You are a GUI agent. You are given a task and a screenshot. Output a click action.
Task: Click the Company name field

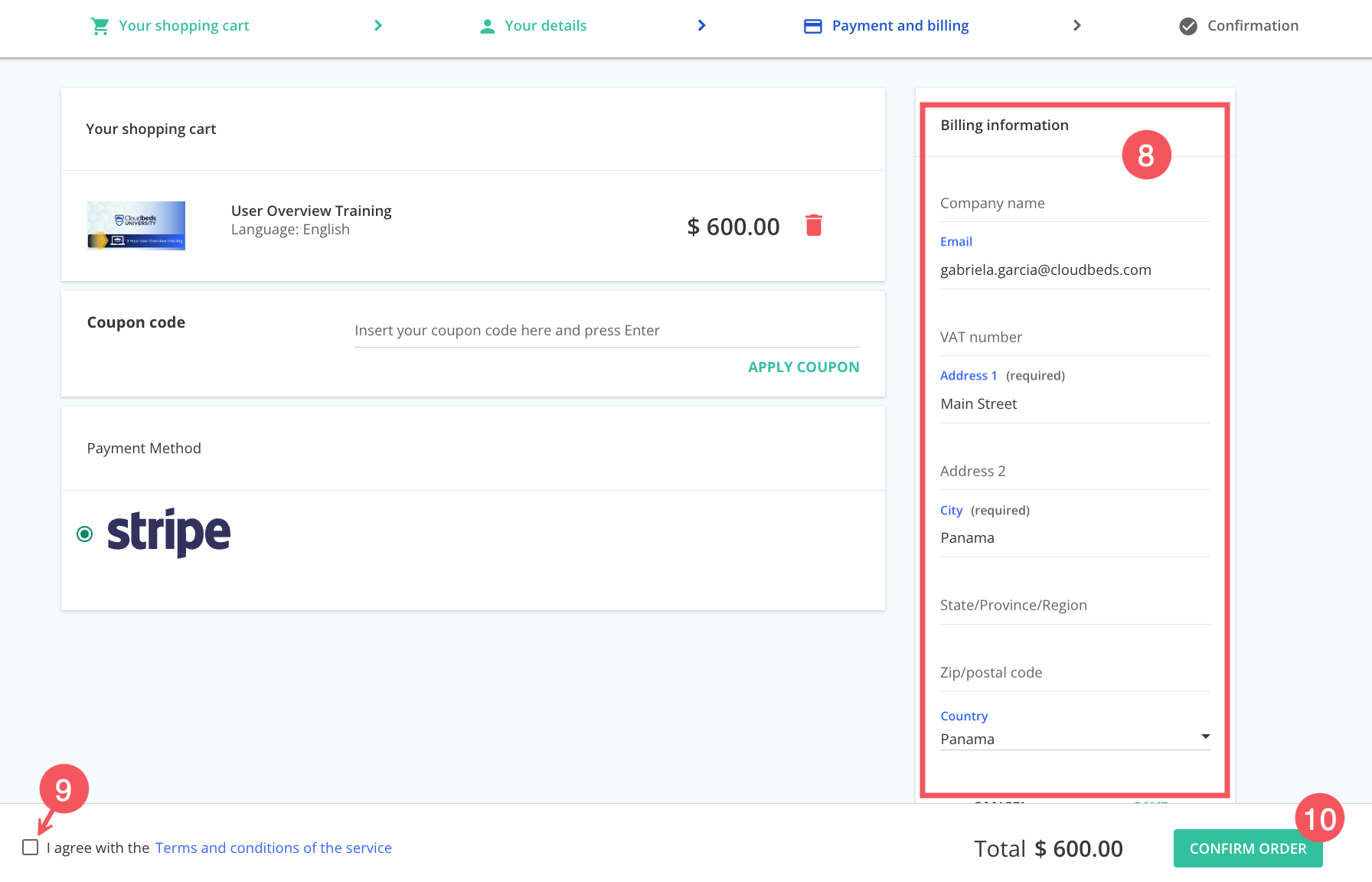(1074, 204)
